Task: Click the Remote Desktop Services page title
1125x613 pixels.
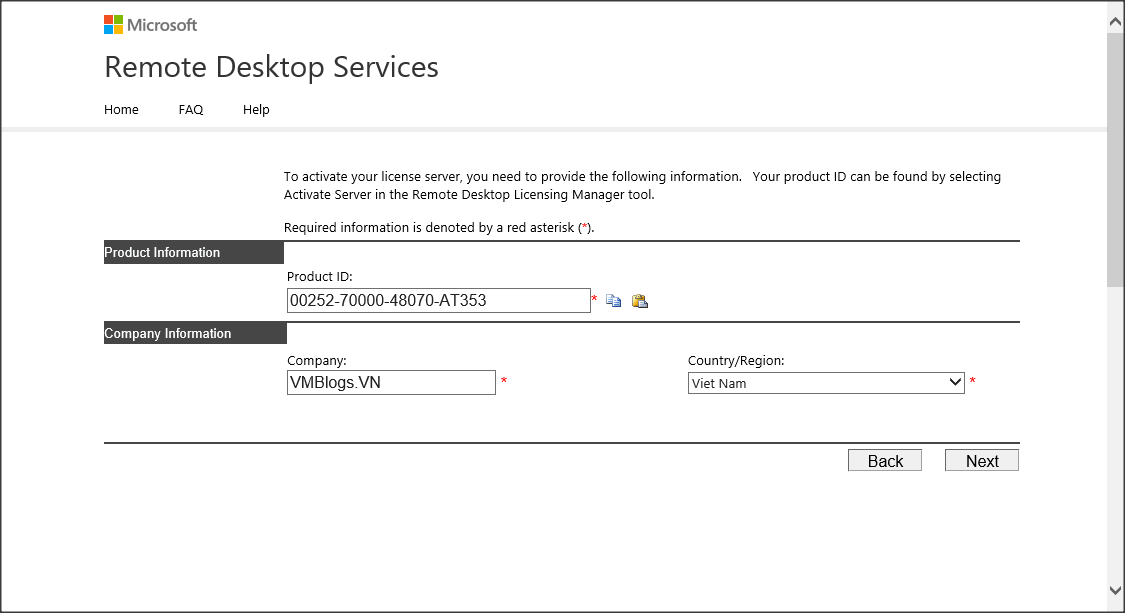Action: click(271, 67)
